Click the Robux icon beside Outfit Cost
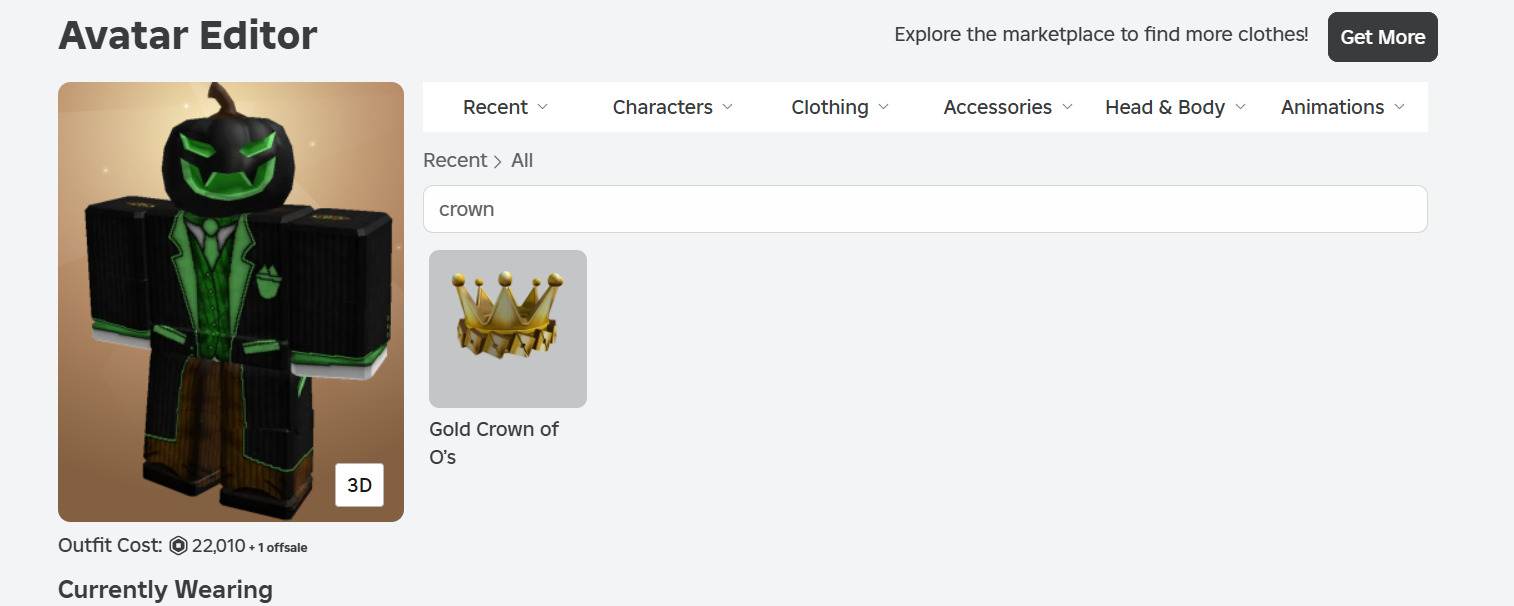This screenshot has height=606, width=1514. 178,546
